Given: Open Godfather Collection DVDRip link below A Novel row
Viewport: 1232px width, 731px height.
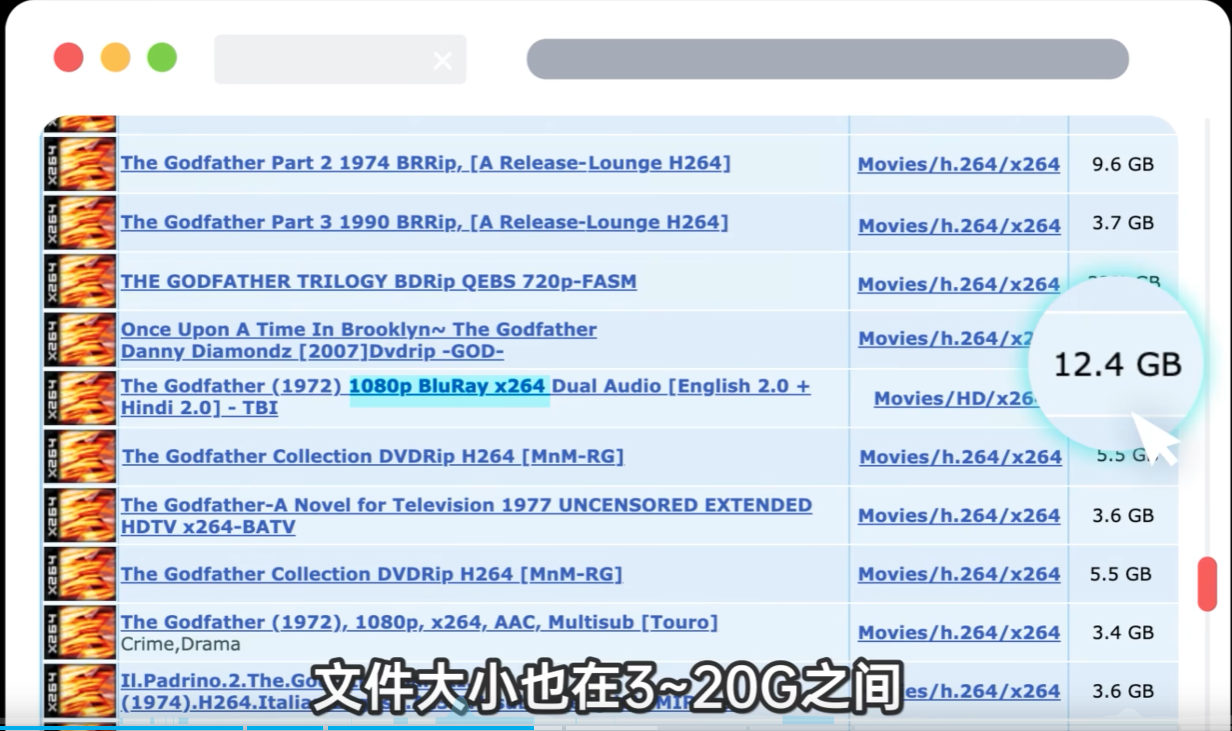Looking at the screenshot, I should pos(372,574).
